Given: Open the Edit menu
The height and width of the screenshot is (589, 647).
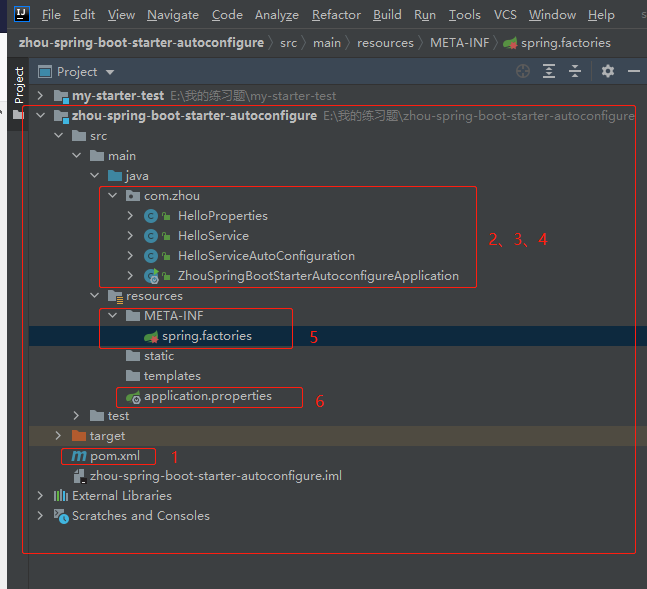Looking at the screenshot, I should [x=84, y=15].
